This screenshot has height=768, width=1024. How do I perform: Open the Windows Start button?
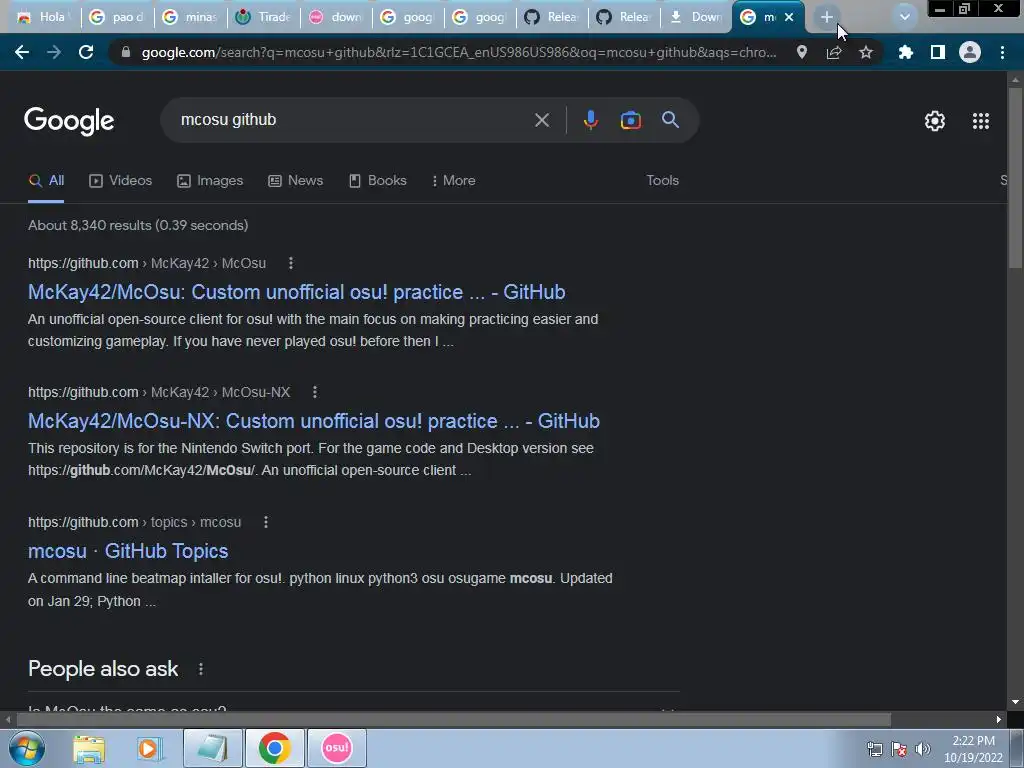(27, 748)
